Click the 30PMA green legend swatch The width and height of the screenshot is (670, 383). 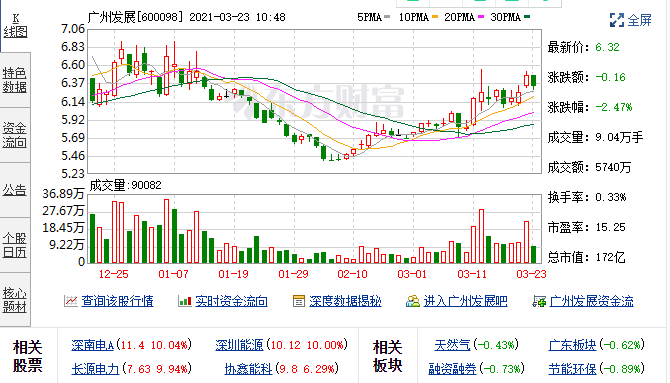tap(527, 17)
